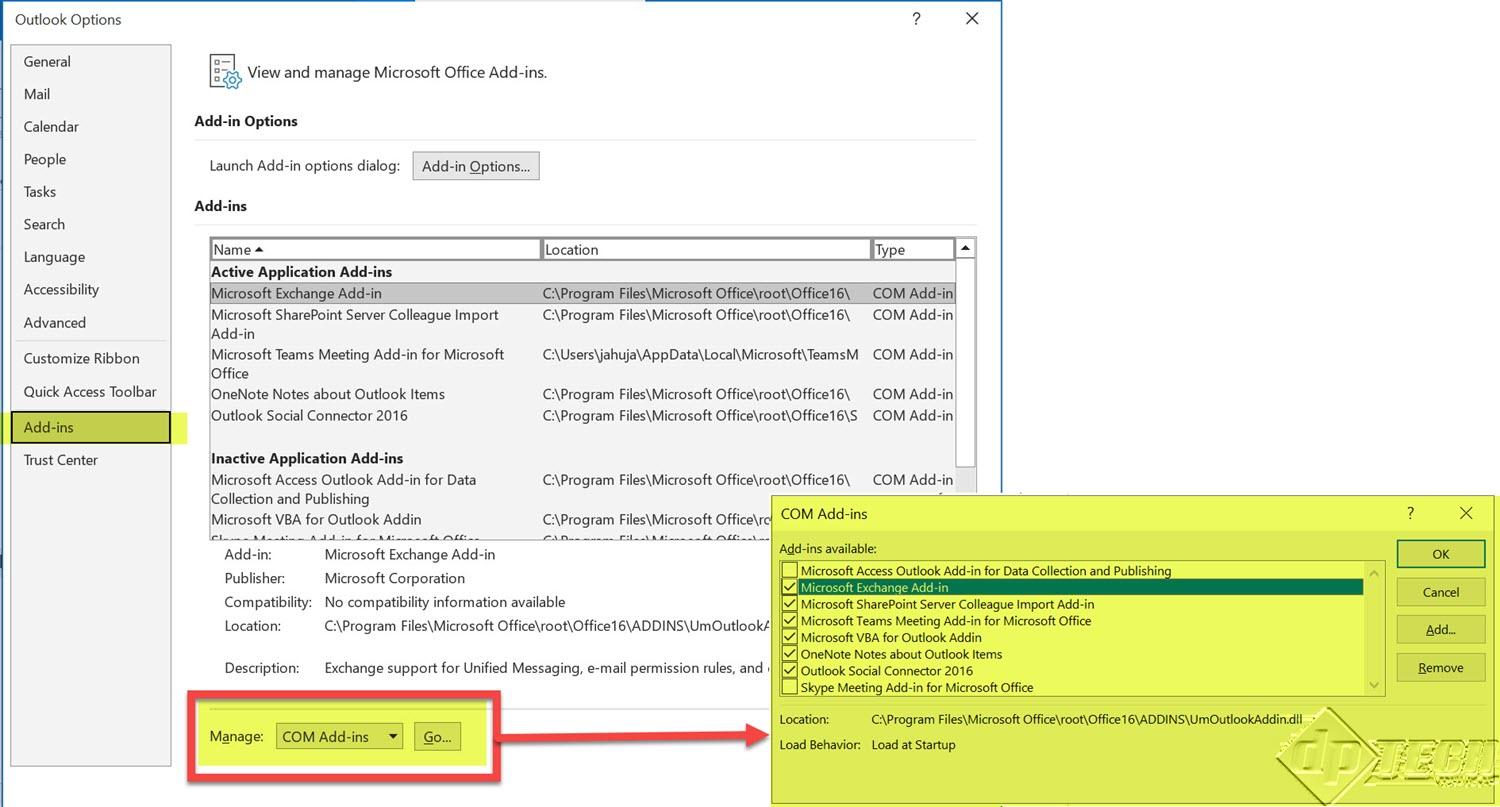This screenshot has height=807, width=1500.
Task: Uncheck OneNote Notes about Outlook Items
Action: (790, 654)
